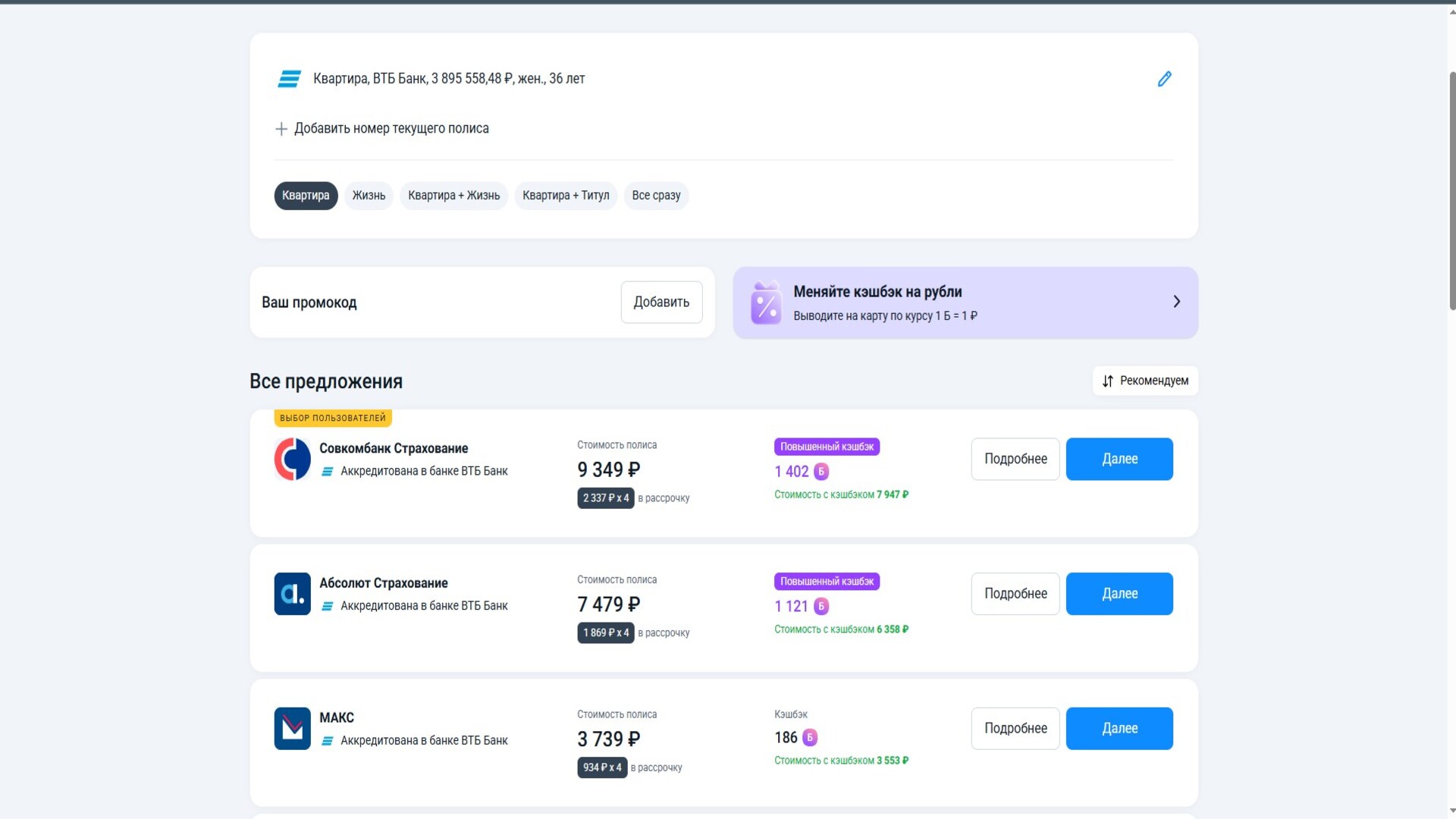Screen dimensions: 1456x819
Task: Expand cashback banner via right chevron
Action: point(1176,302)
